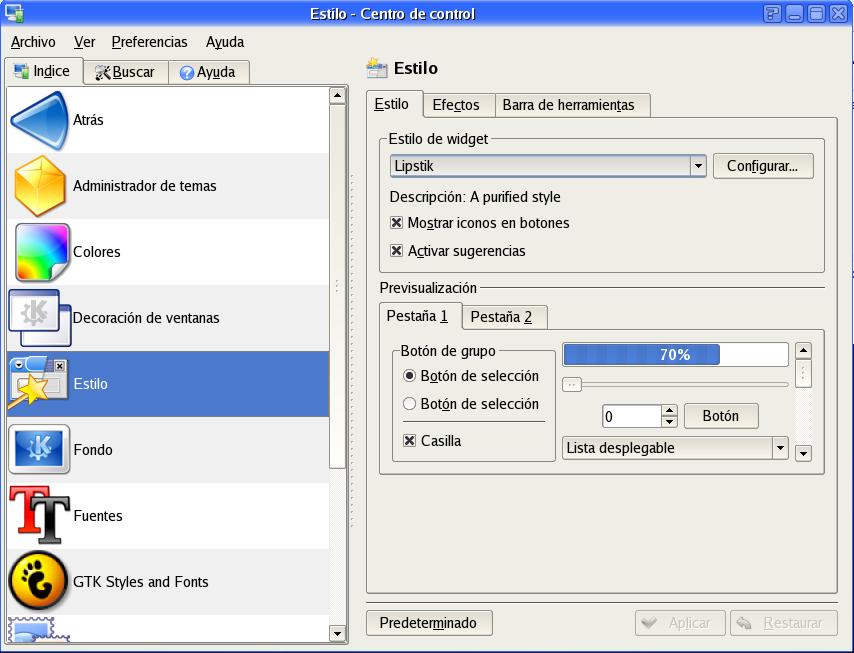Select the second Botón de selección radio
854x653 pixels.
tap(409, 404)
